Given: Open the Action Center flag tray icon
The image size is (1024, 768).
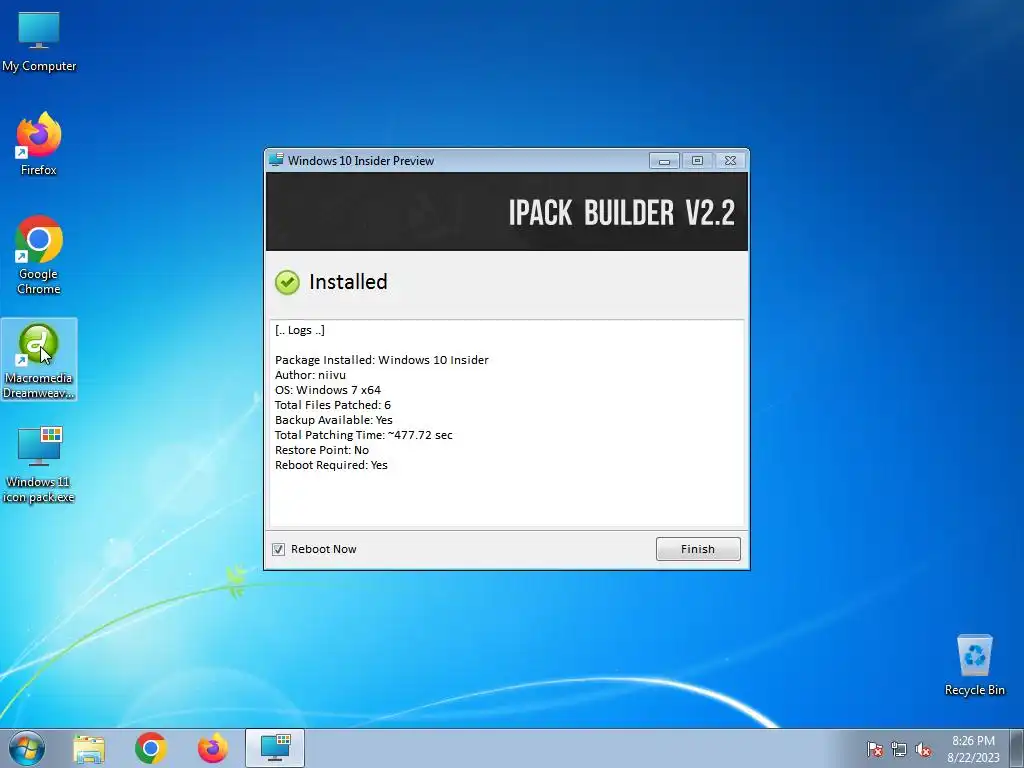Looking at the screenshot, I should [x=874, y=749].
